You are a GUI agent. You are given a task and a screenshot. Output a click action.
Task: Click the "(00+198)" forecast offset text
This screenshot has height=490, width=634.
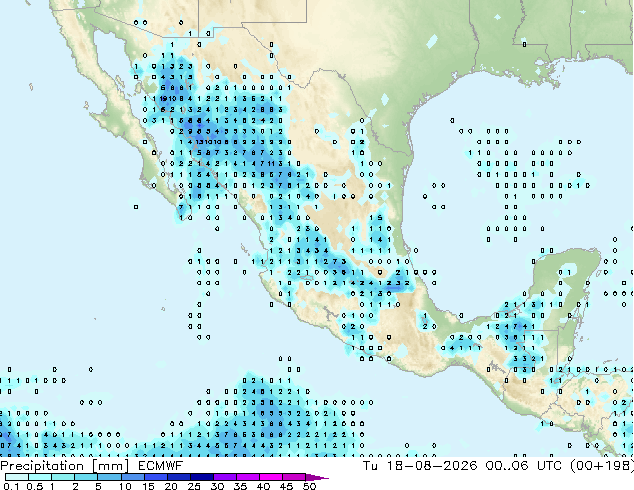pyautogui.click(x=601, y=466)
